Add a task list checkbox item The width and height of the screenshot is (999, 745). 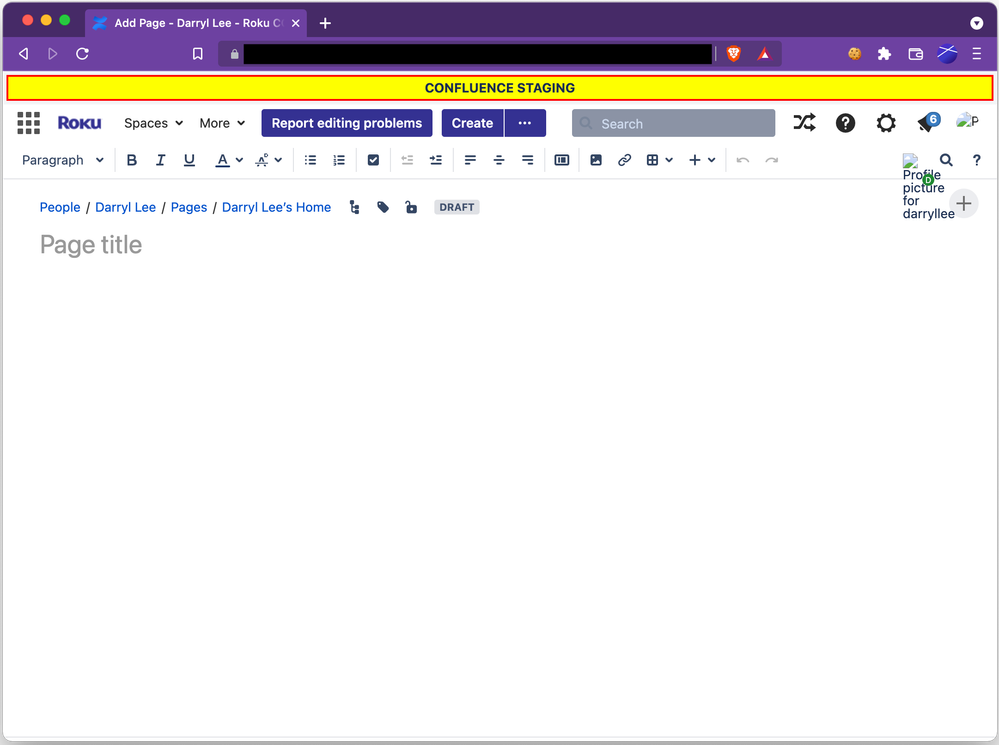click(x=373, y=160)
